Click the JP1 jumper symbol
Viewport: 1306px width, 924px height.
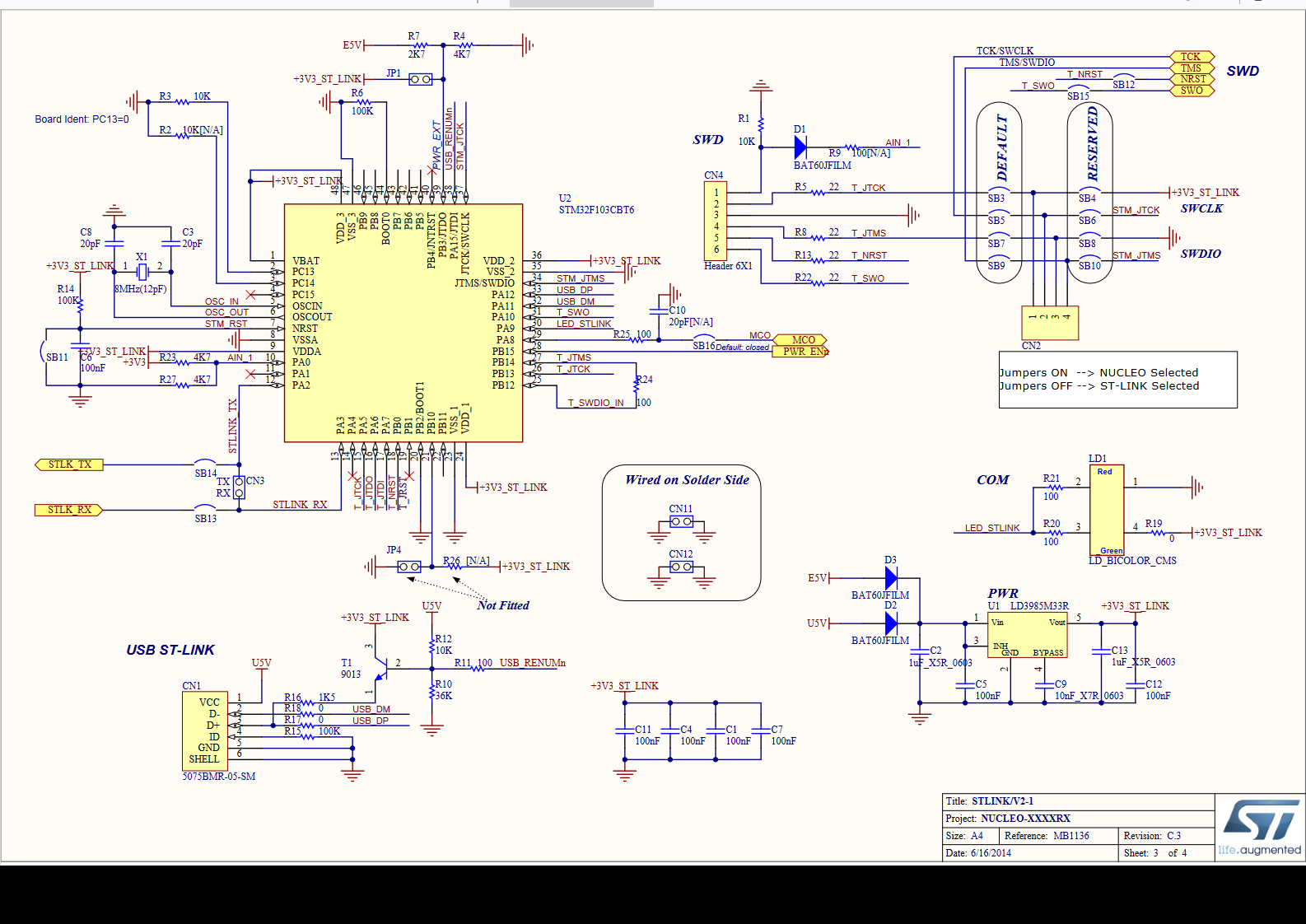421,79
